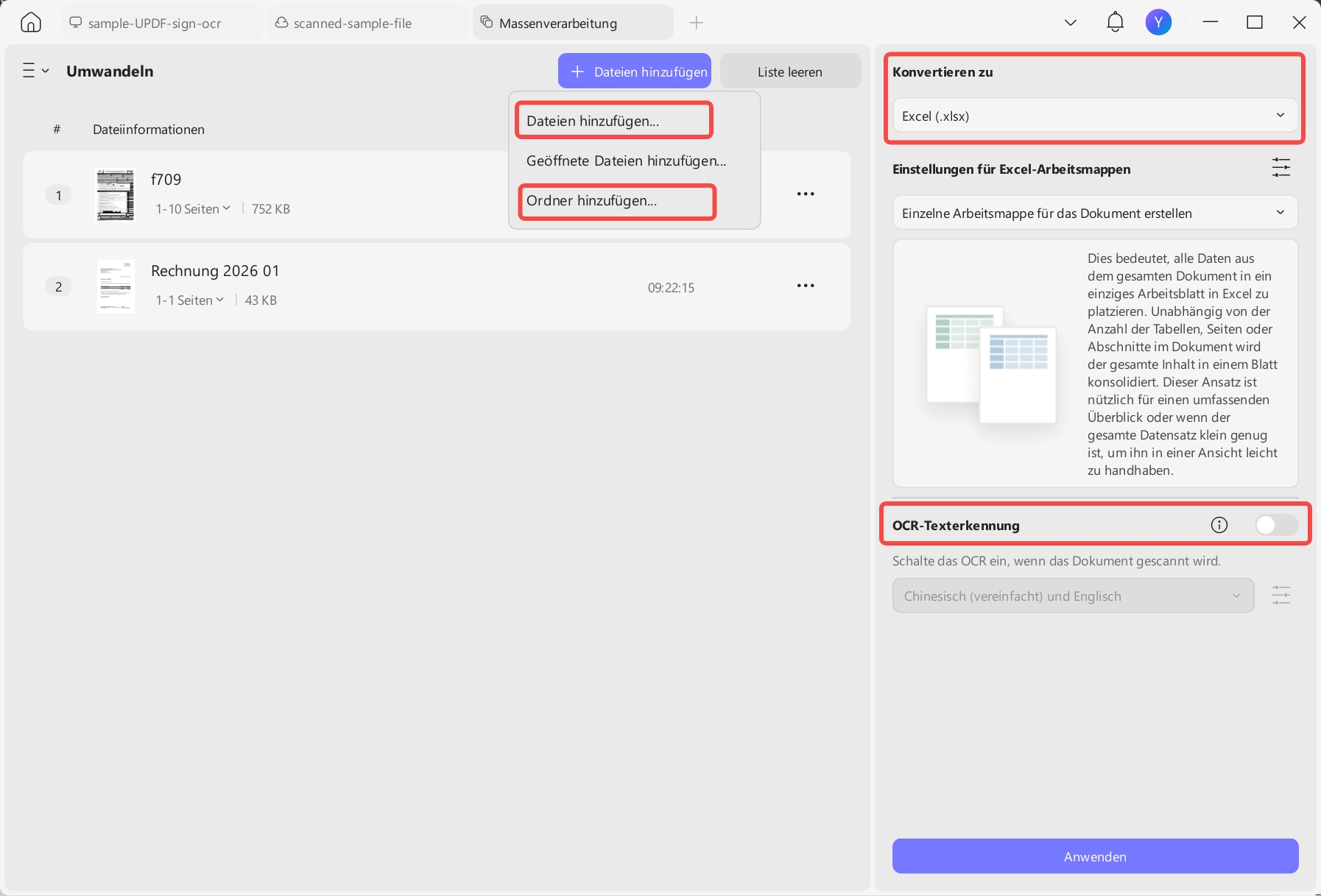
Task: Expand page range 1-1 Seiten of Rechnung
Action: pyautogui.click(x=190, y=300)
